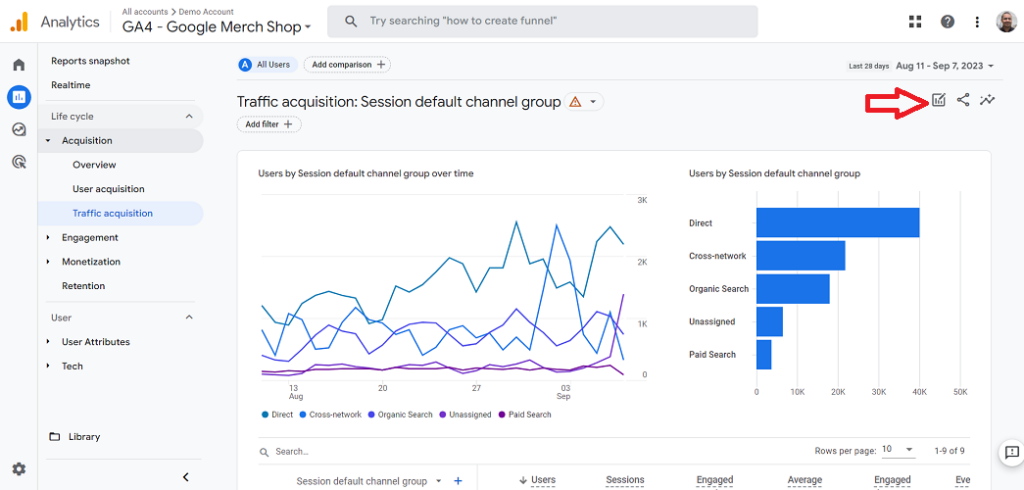This screenshot has height=490, width=1024.
Task: Click the Direct legend color dot
Action: tap(265, 414)
